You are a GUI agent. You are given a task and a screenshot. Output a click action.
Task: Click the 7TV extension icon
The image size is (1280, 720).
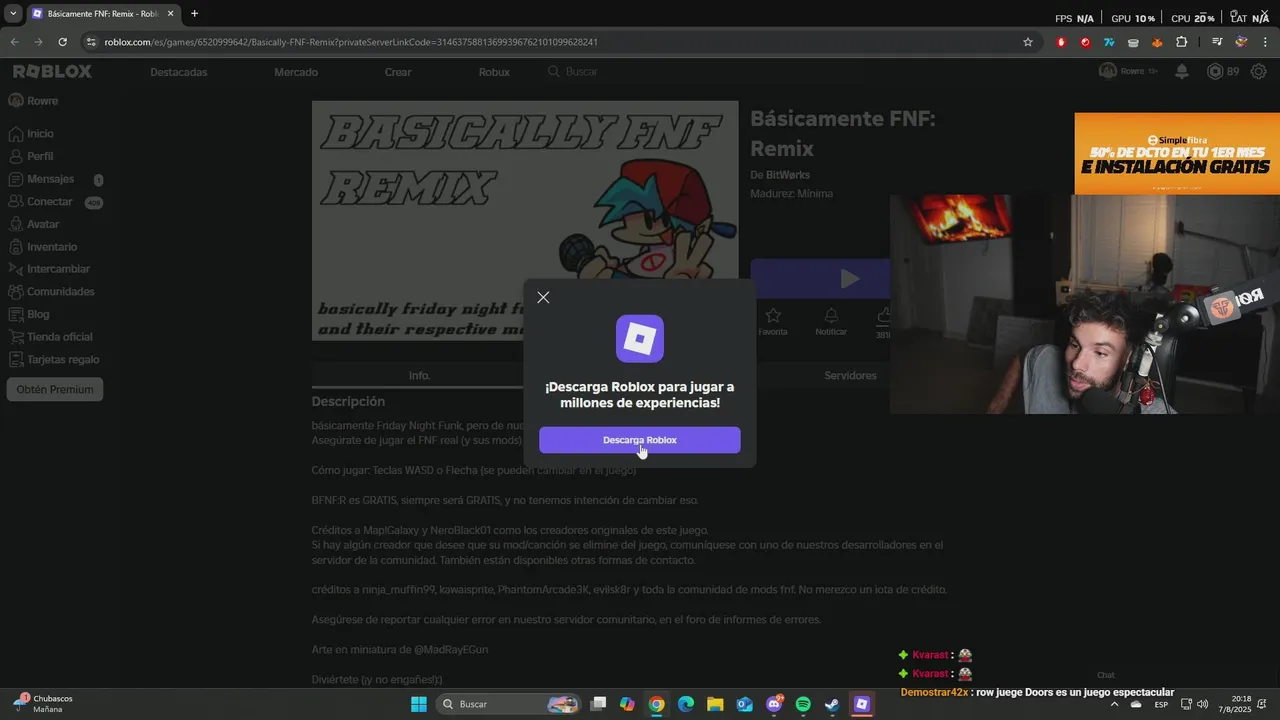point(1109,42)
